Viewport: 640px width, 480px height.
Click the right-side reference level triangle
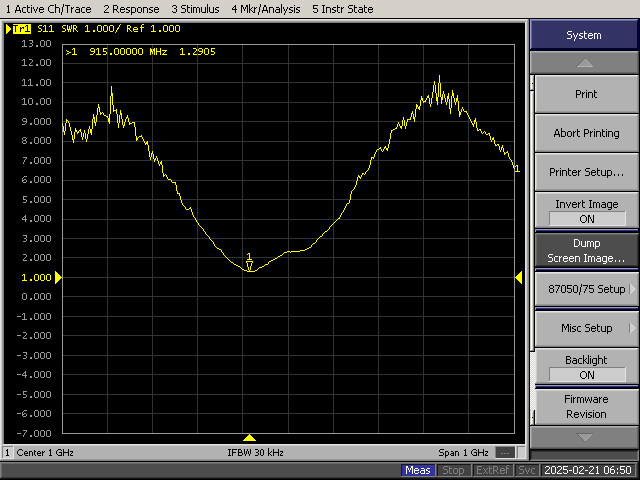tap(518, 277)
